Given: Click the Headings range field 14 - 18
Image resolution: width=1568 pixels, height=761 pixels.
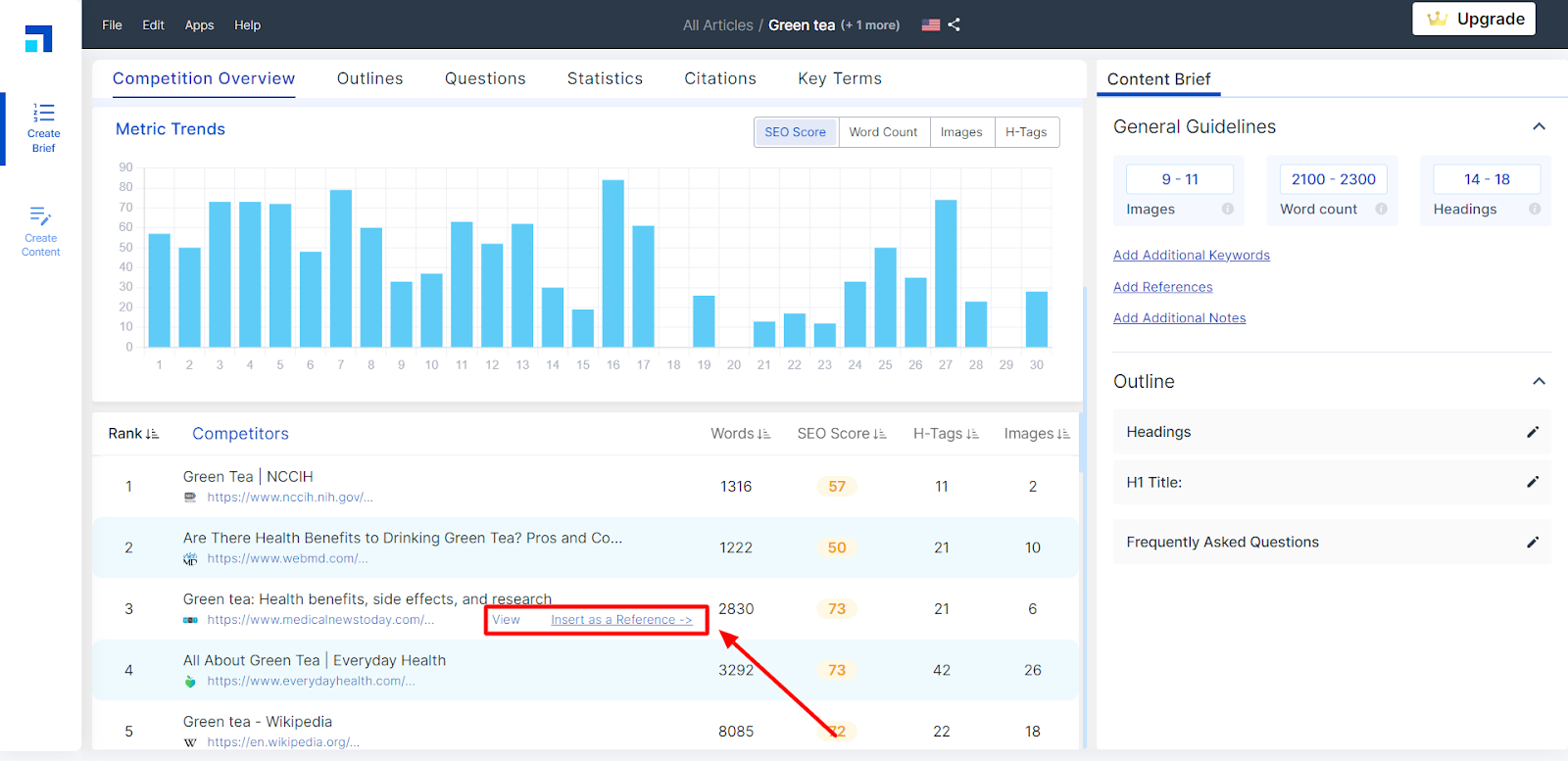Looking at the screenshot, I should [x=1487, y=179].
